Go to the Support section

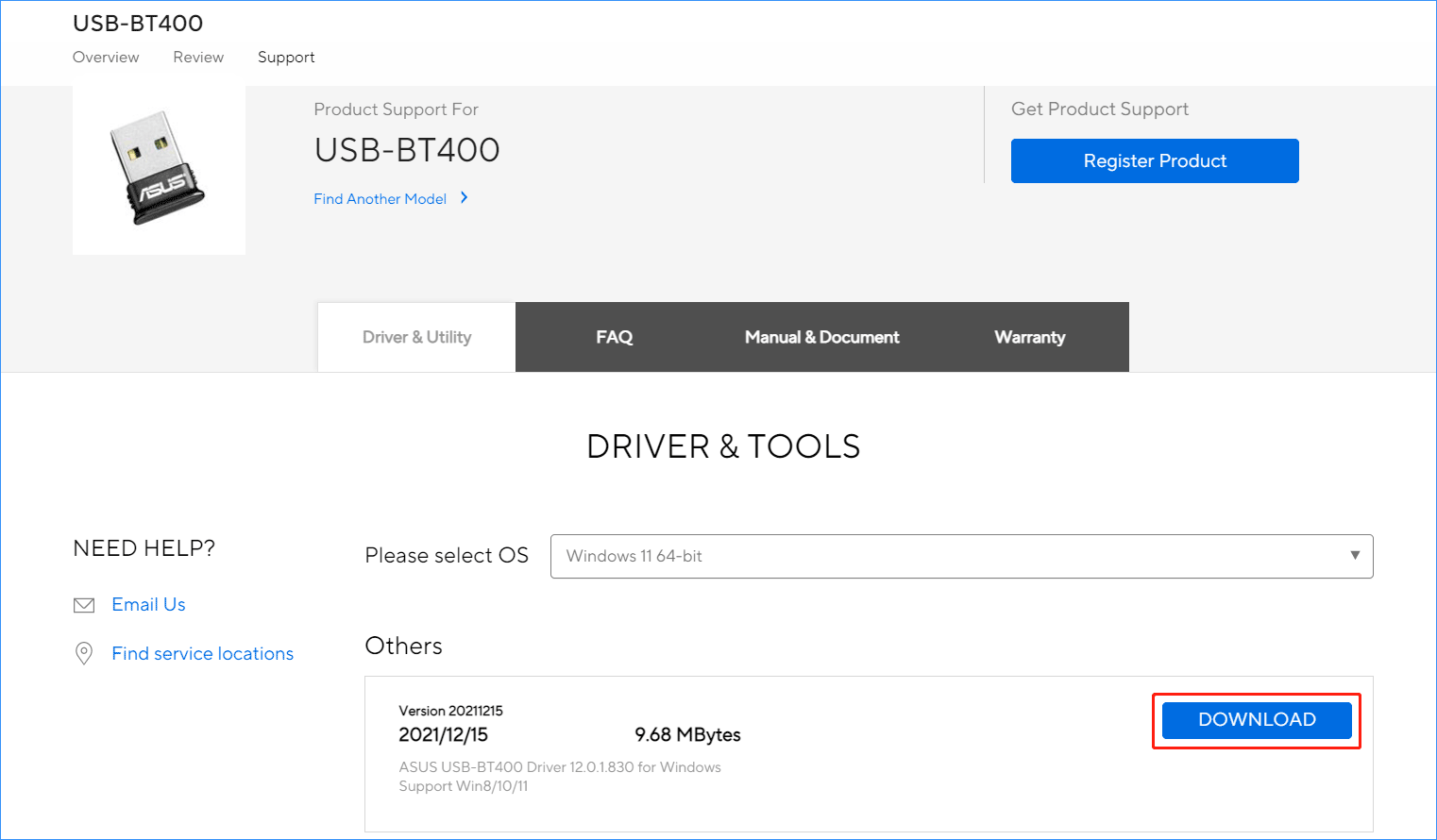pos(286,57)
